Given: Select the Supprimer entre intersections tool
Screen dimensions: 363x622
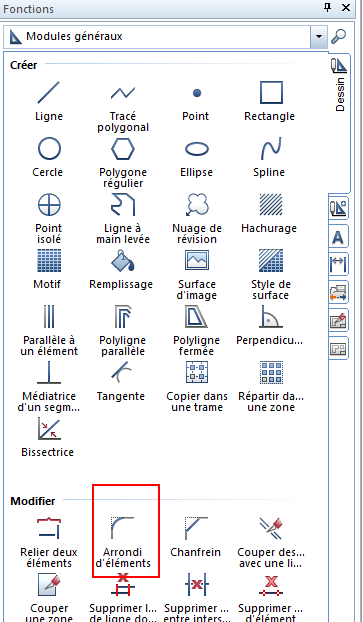Looking at the screenshot, I should (x=197, y=597).
